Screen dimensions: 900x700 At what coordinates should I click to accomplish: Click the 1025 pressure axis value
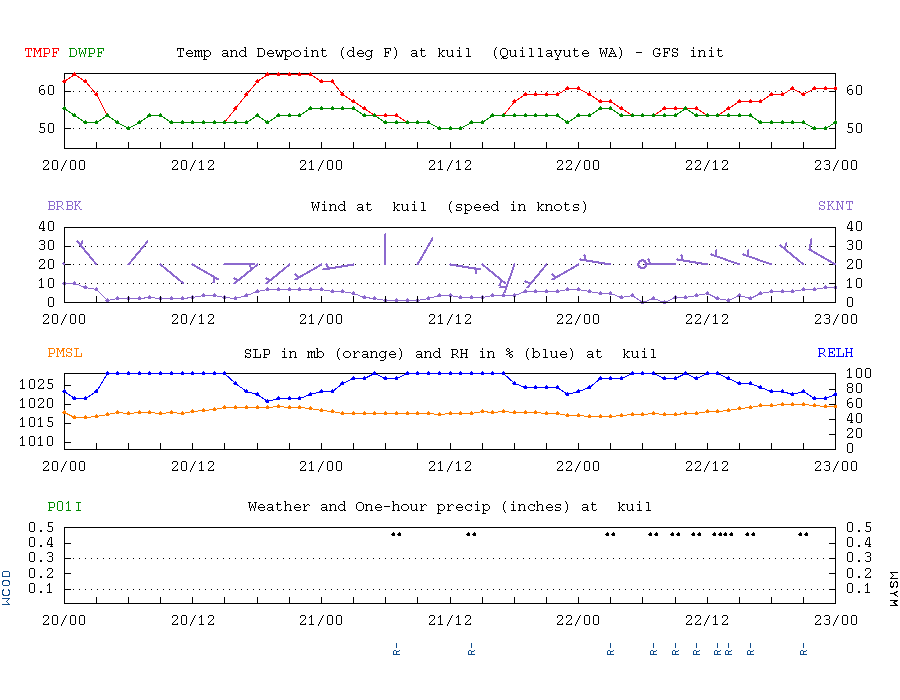pos(37,384)
